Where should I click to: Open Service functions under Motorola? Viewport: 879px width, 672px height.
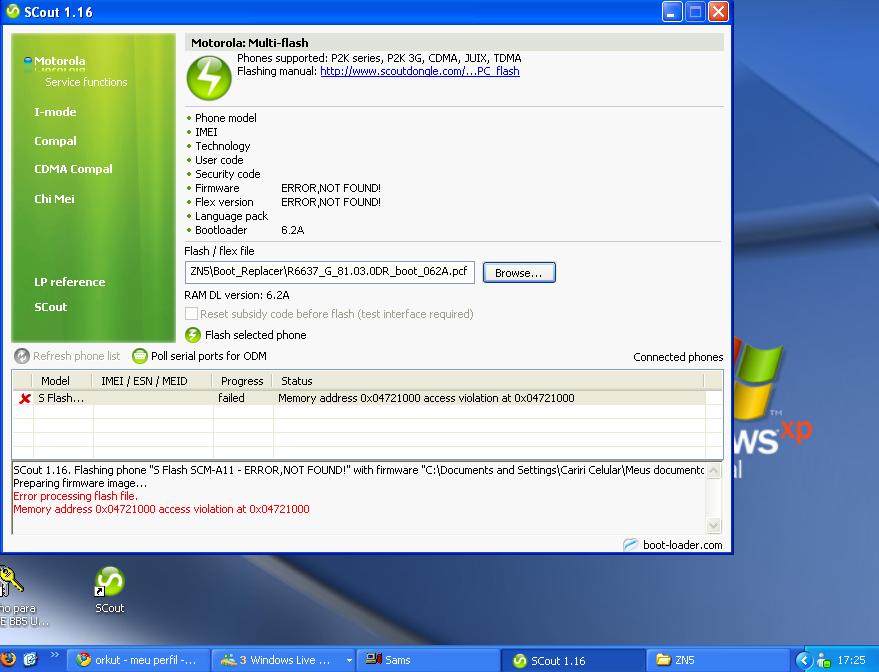coord(86,82)
